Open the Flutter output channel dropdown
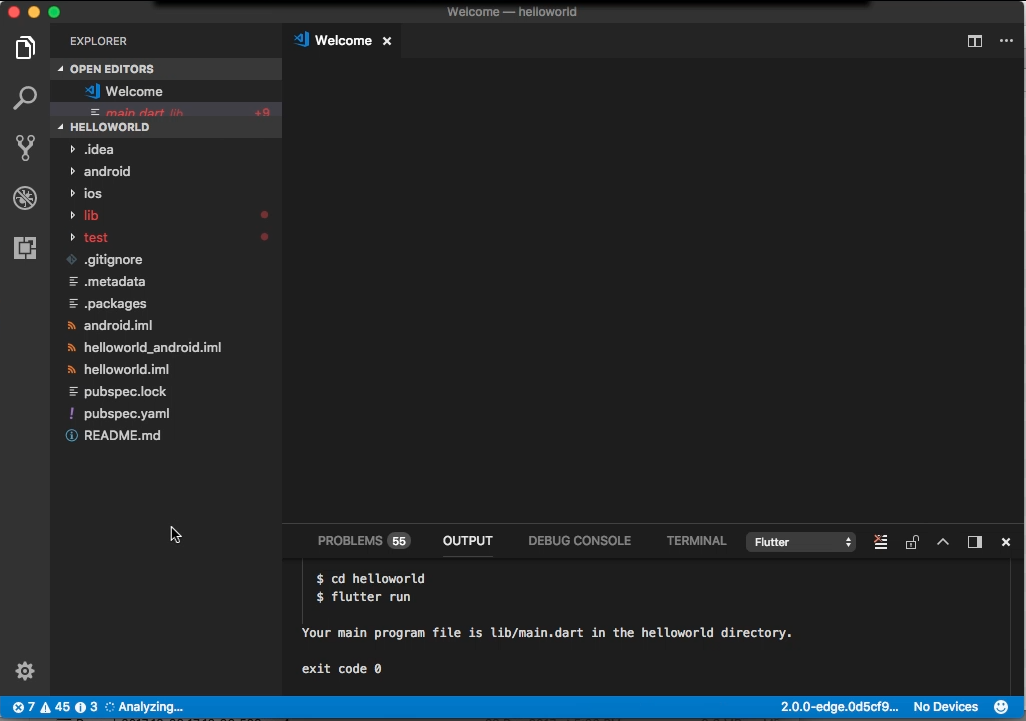 [801, 542]
